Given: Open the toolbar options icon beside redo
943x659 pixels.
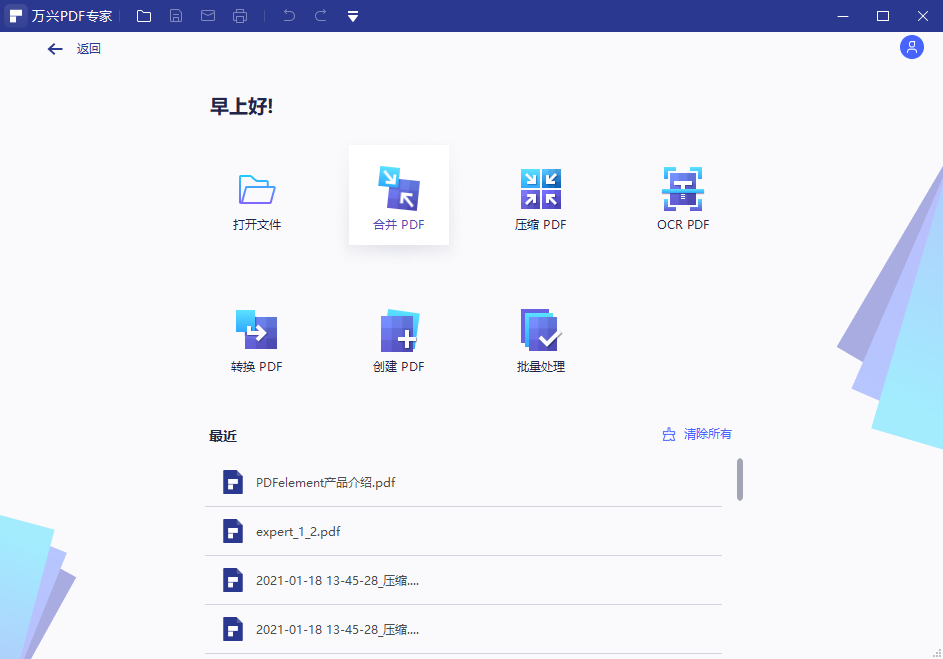Looking at the screenshot, I should point(352,15).
